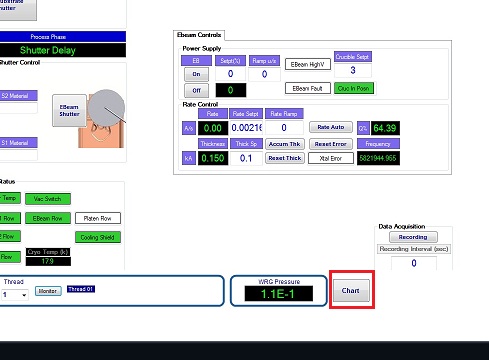Edit the Rate Setpt value field
This screenshot has width=489, height=360.
point(246,128)
